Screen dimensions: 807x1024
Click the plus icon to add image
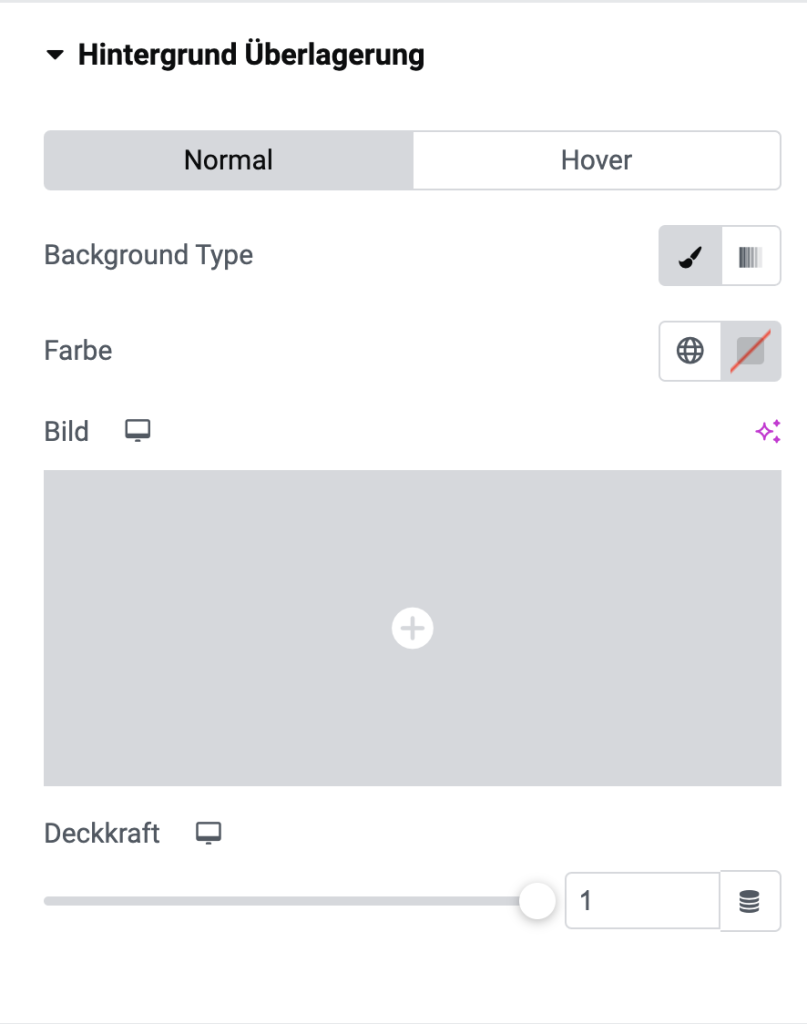click(x=412, y=628)
